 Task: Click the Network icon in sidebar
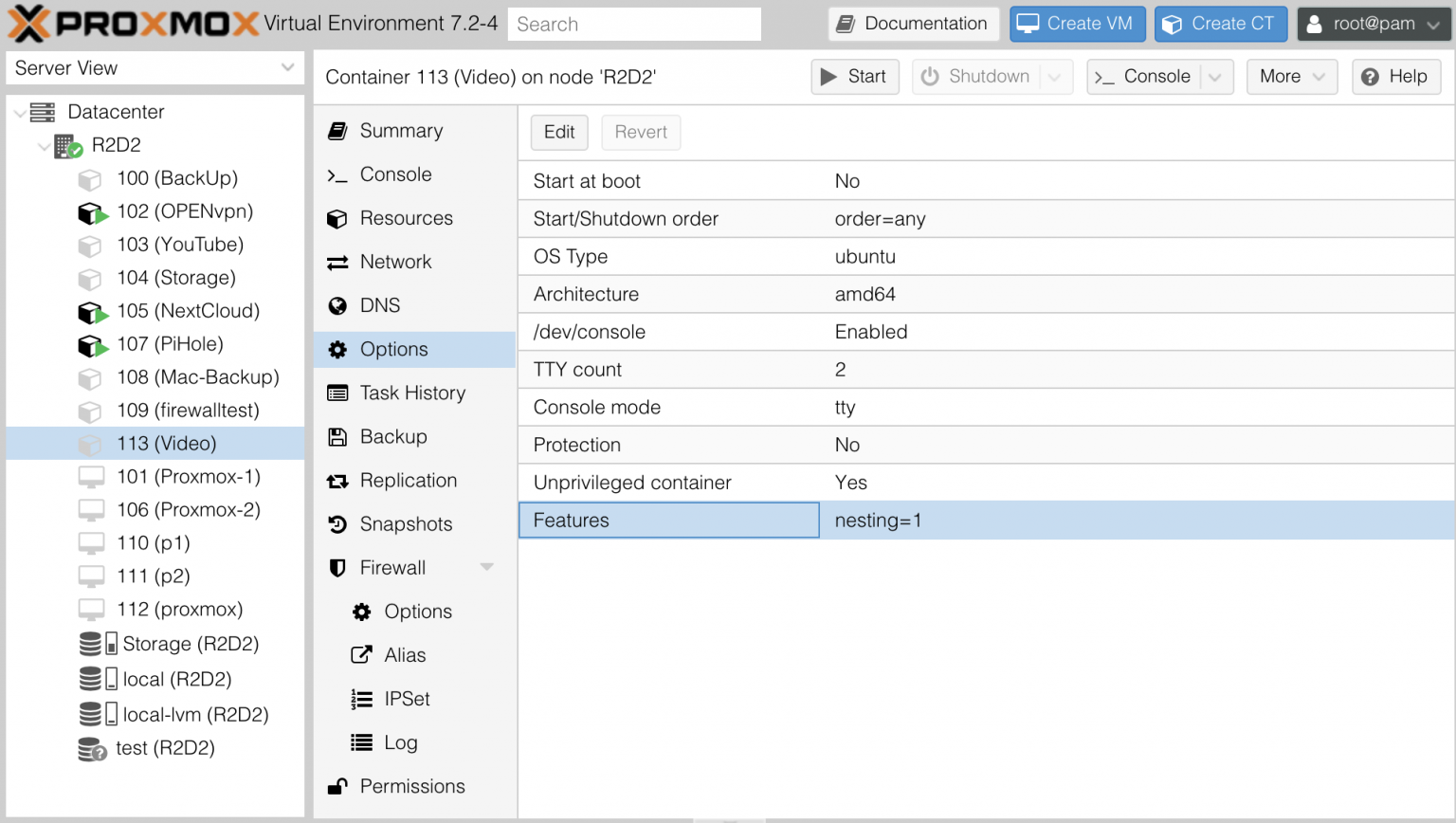[x=338, y=262]
